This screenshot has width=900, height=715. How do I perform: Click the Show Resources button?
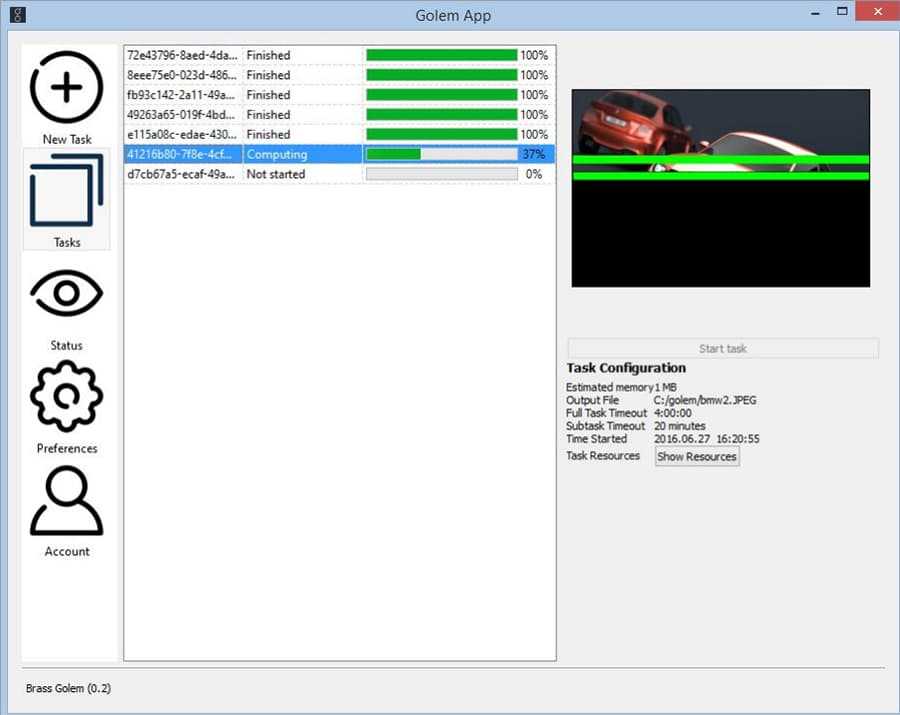(697, 457)
